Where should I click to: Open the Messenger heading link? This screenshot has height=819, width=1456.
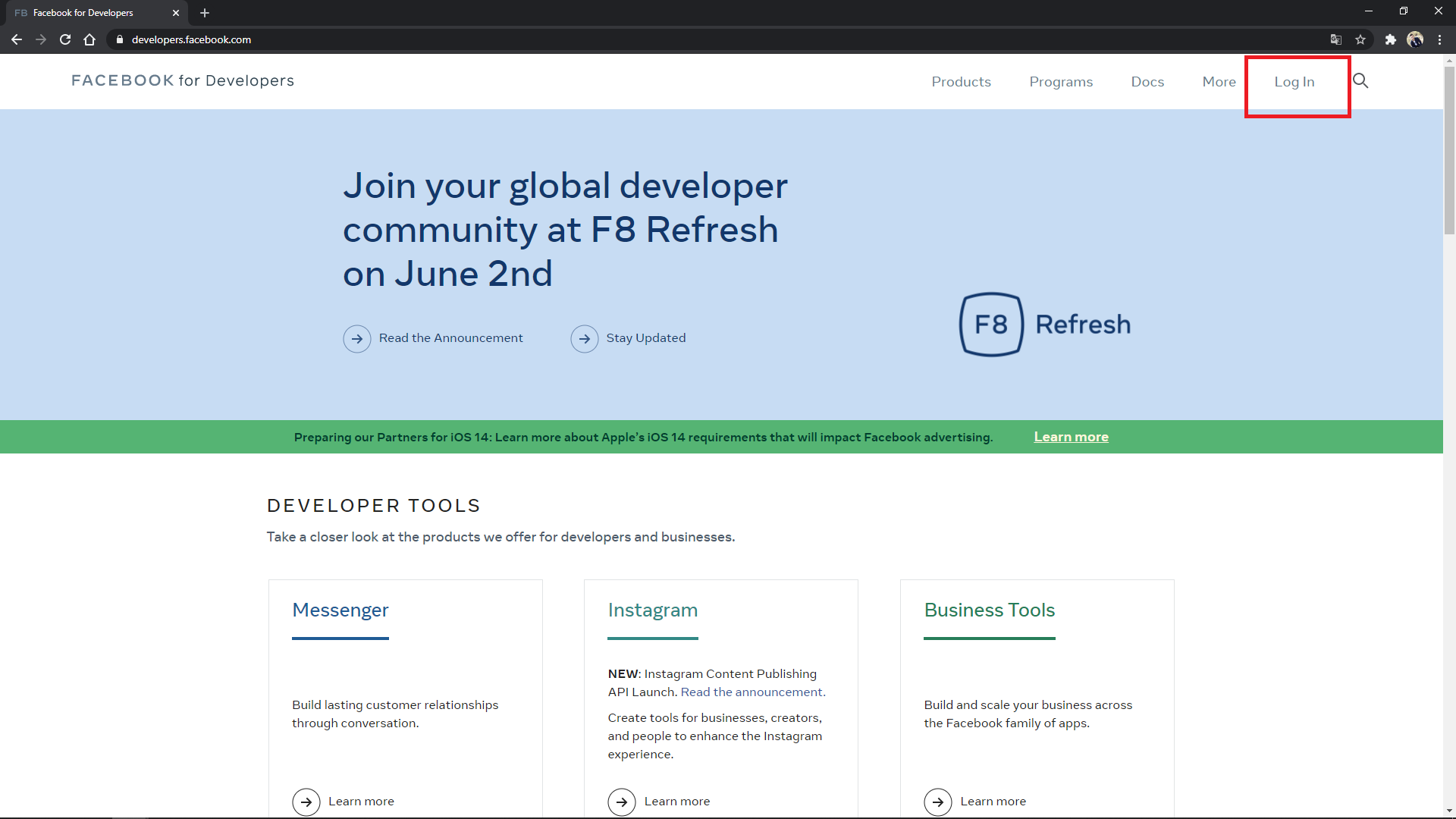(340, 610)
